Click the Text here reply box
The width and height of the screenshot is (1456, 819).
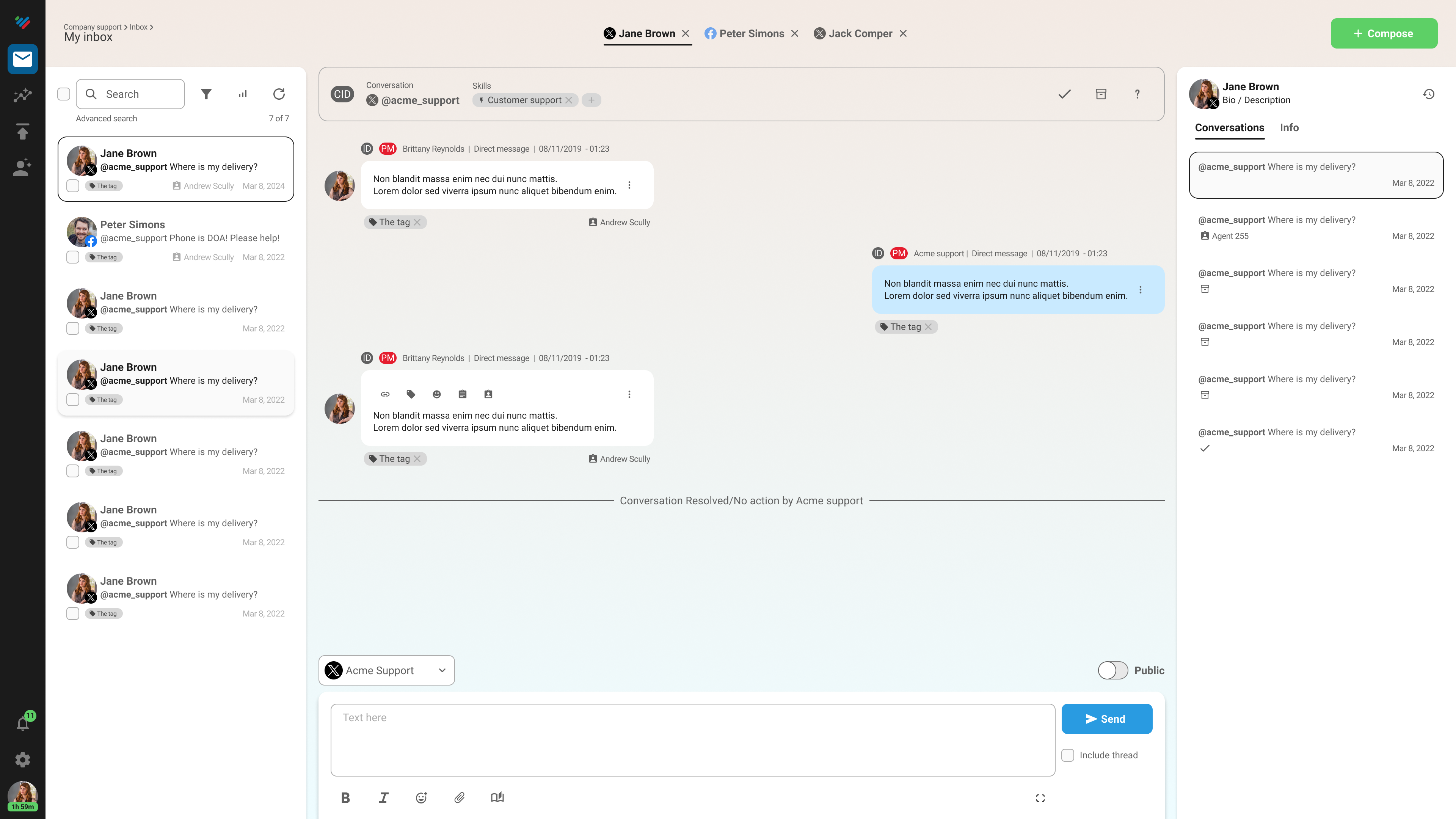(x=692, y=739)
